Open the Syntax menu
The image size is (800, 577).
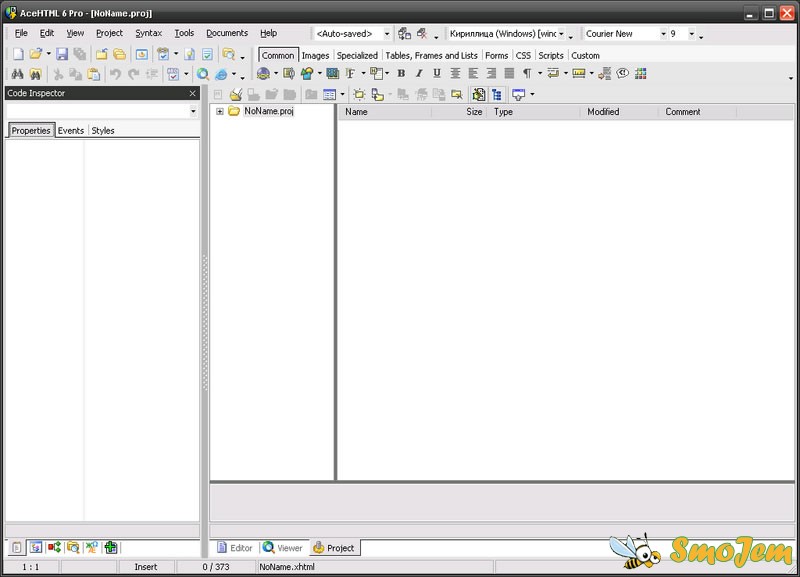[148, 33]
